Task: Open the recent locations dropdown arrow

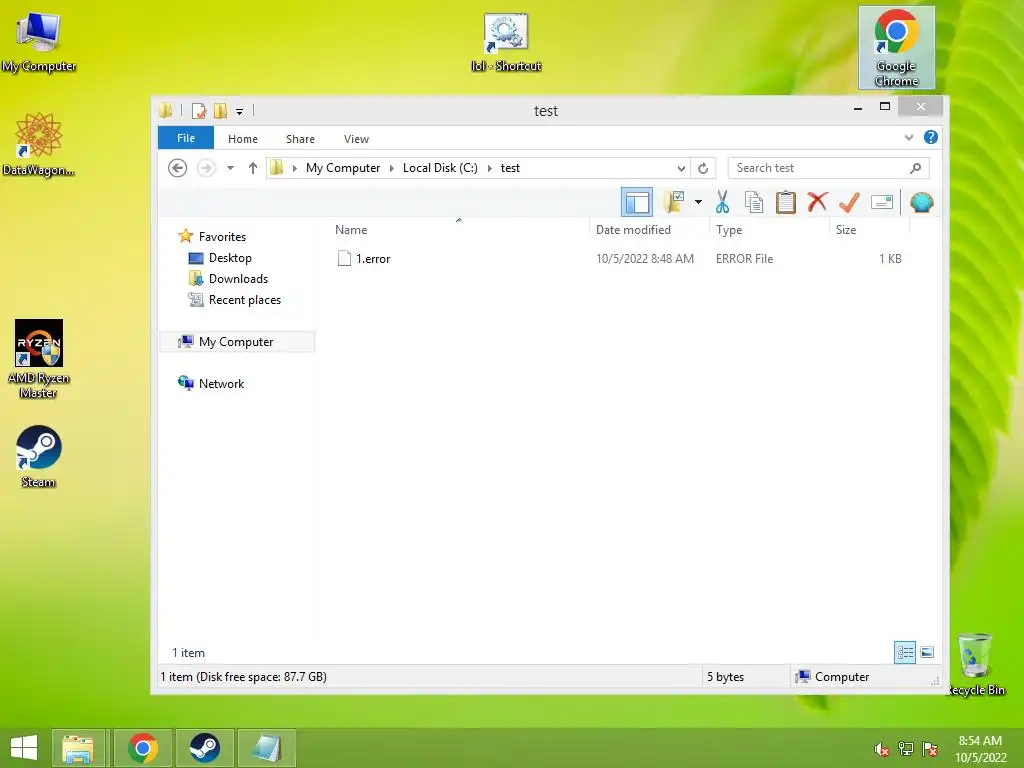Action: pyautogui.click(x=230, y=168)
